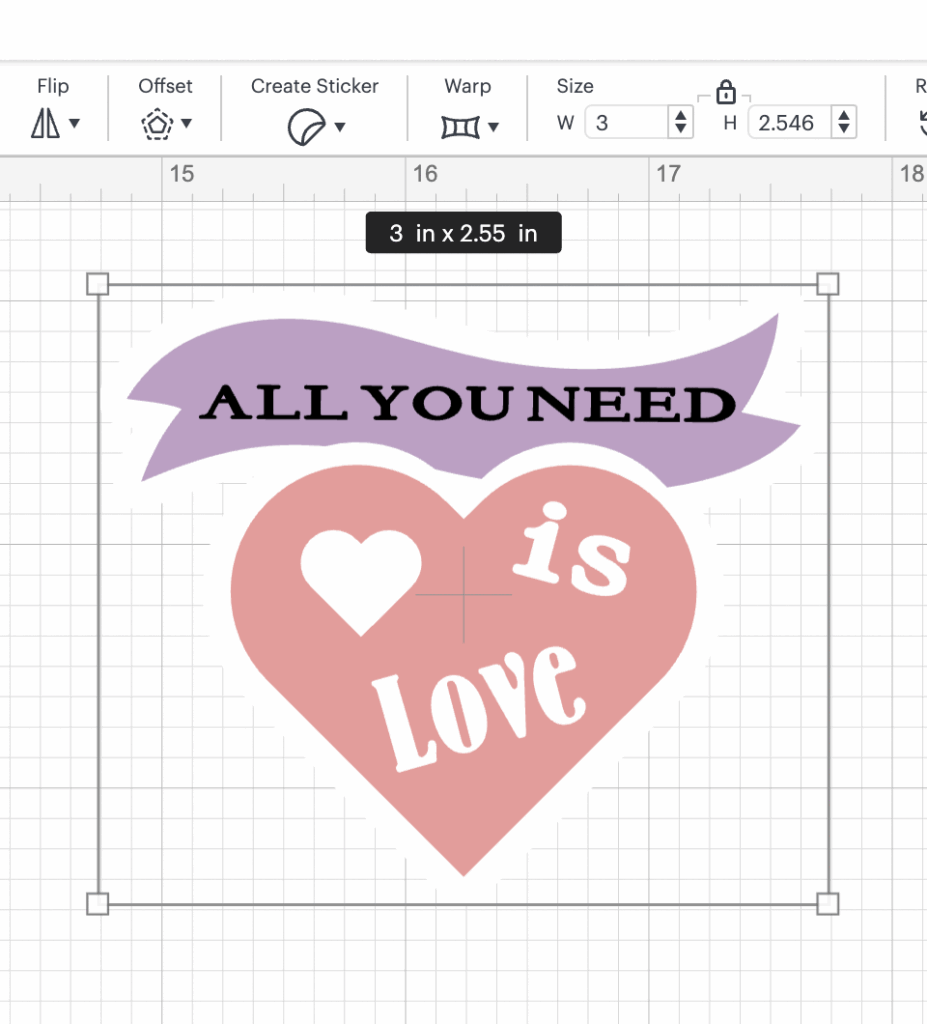This screenshot has height=1024, width=927.
Task: Click the width field stepper arrows
Action: [x=681, y=123]
